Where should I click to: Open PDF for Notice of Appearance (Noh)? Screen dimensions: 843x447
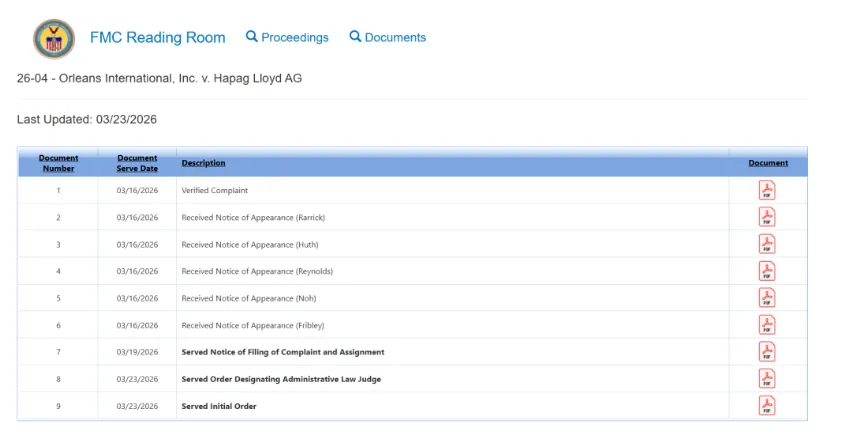click(767, 298)
